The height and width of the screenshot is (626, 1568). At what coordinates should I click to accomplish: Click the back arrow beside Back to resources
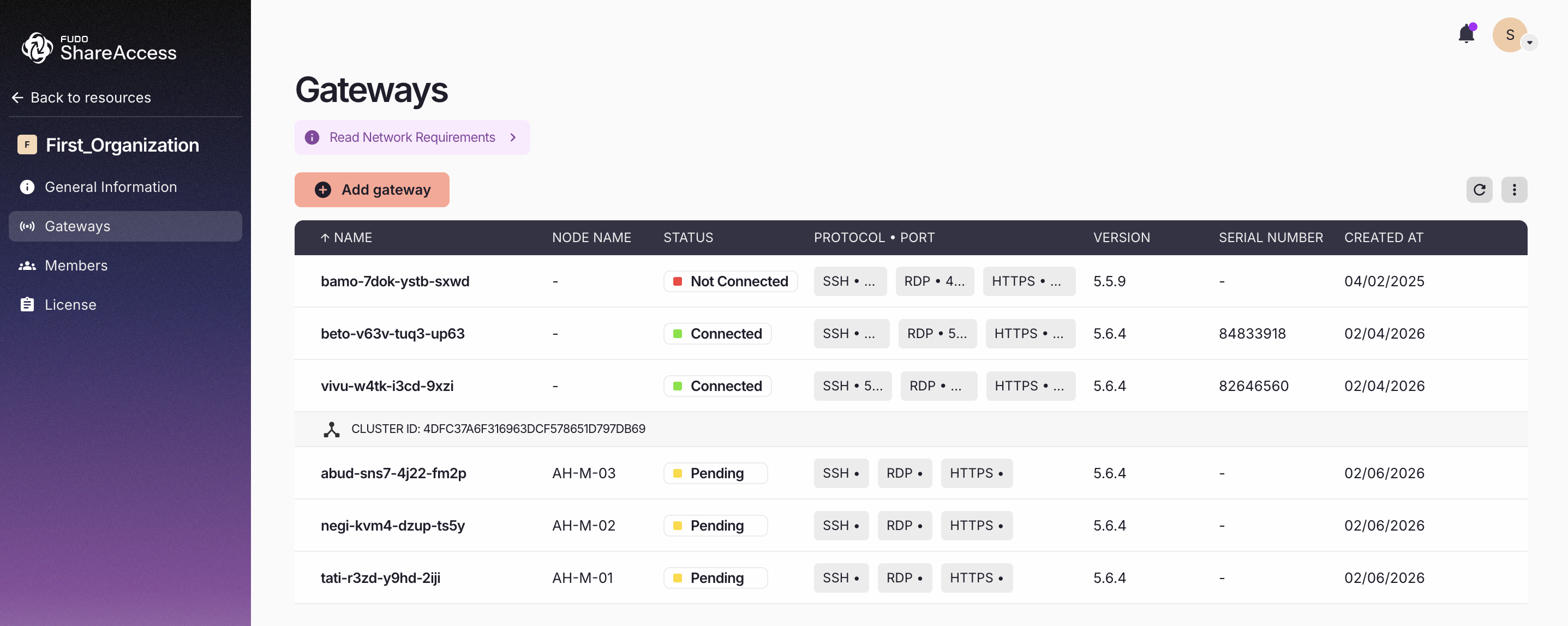click(x=17, y=98)
